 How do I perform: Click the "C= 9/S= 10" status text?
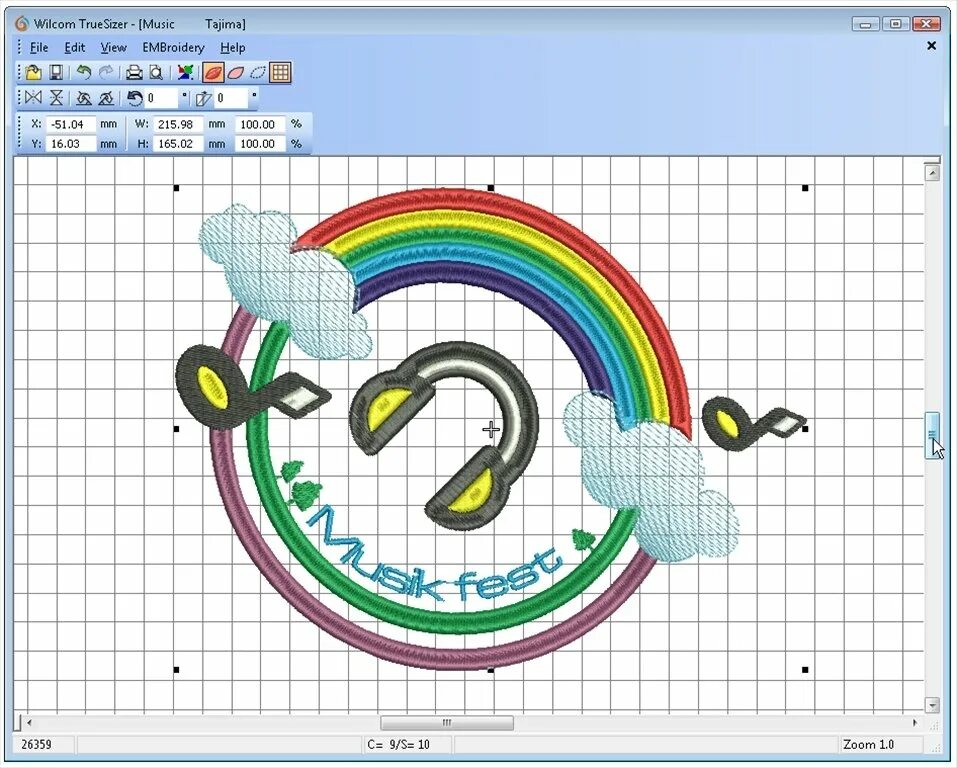pyautogui.click(x=399, y=745)
